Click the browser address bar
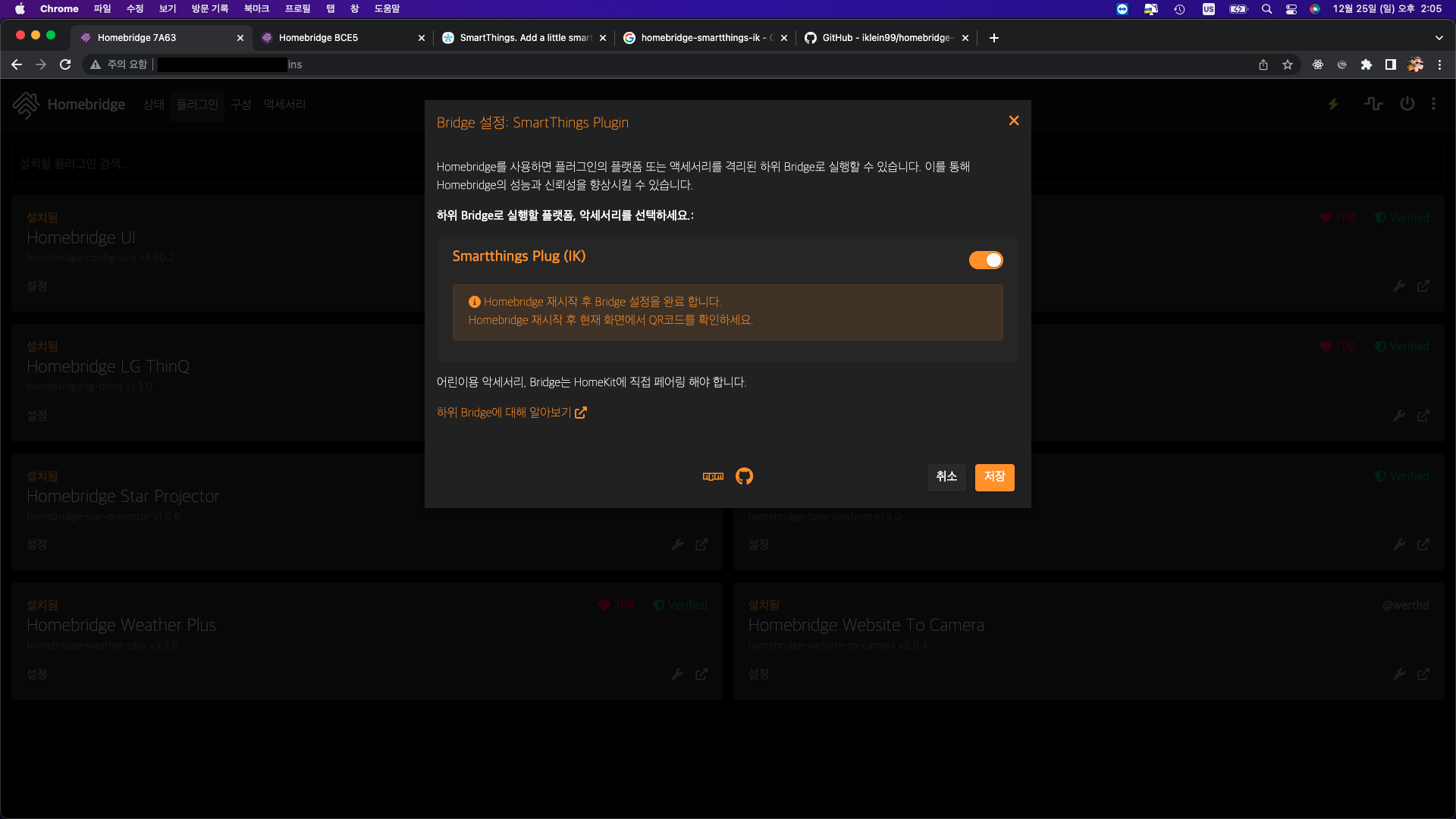This screenshot has width=1456, height=819. pyautogui.click(x=682, y=65)
